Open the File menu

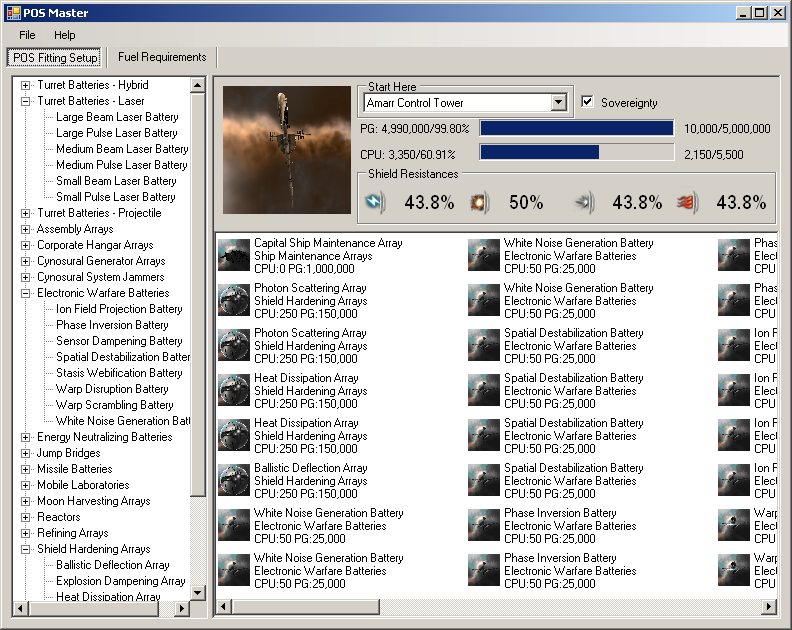click(x=27, y=35)
